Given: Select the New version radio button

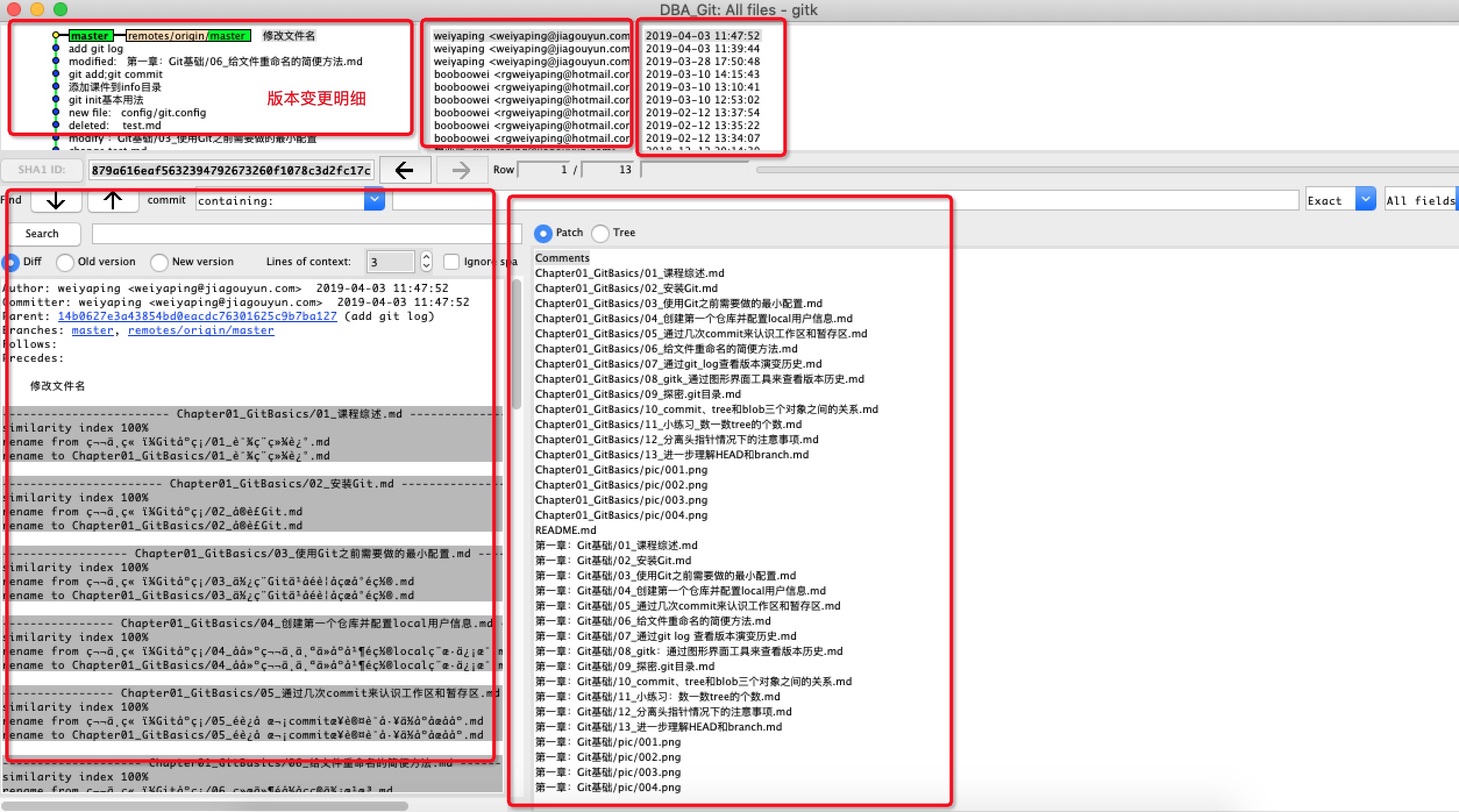Looking at the screenshot, I should pyautogui.click(x=159, y=262).
